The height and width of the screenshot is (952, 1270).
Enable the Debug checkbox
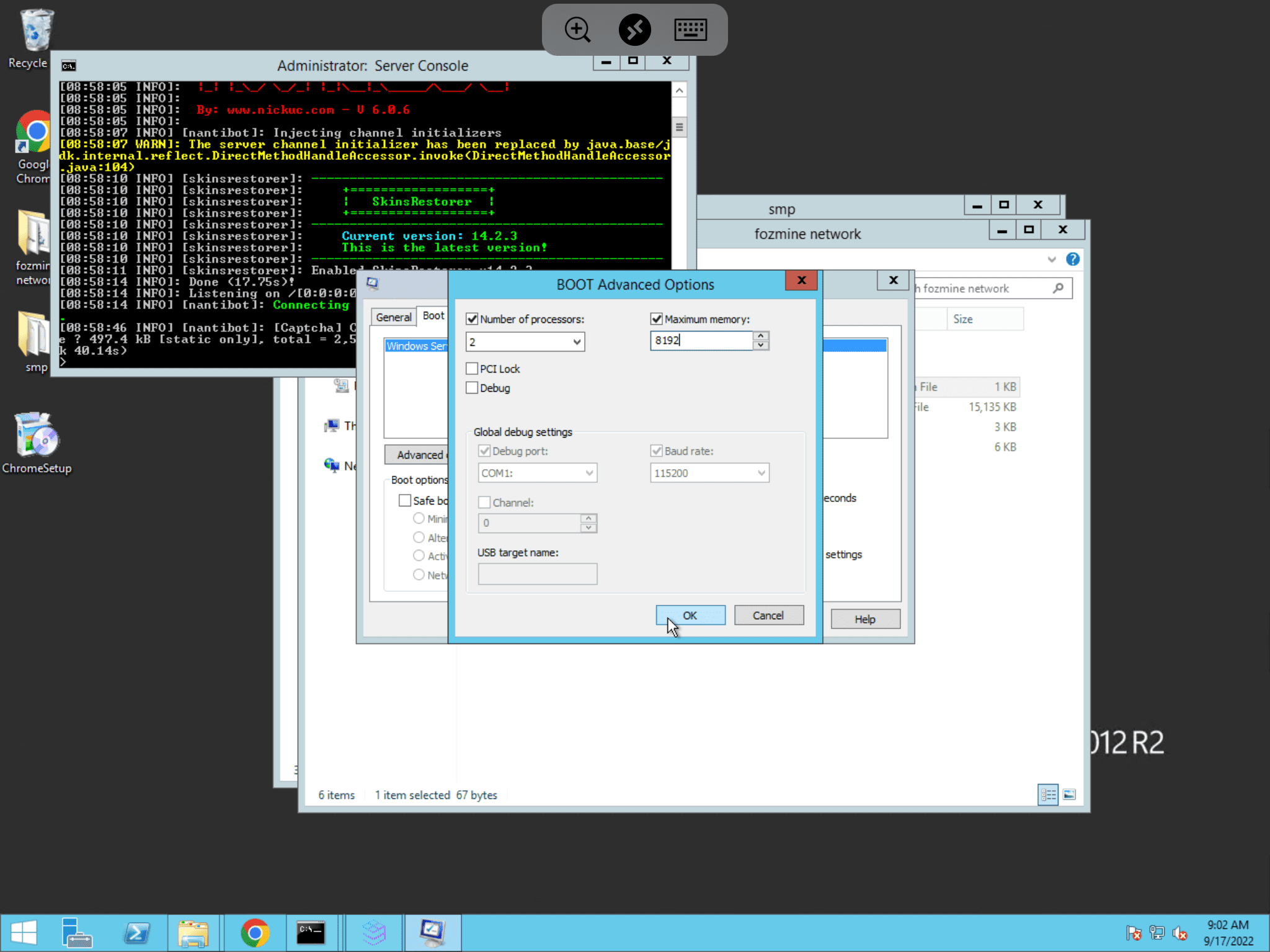[x=472, y=388]
